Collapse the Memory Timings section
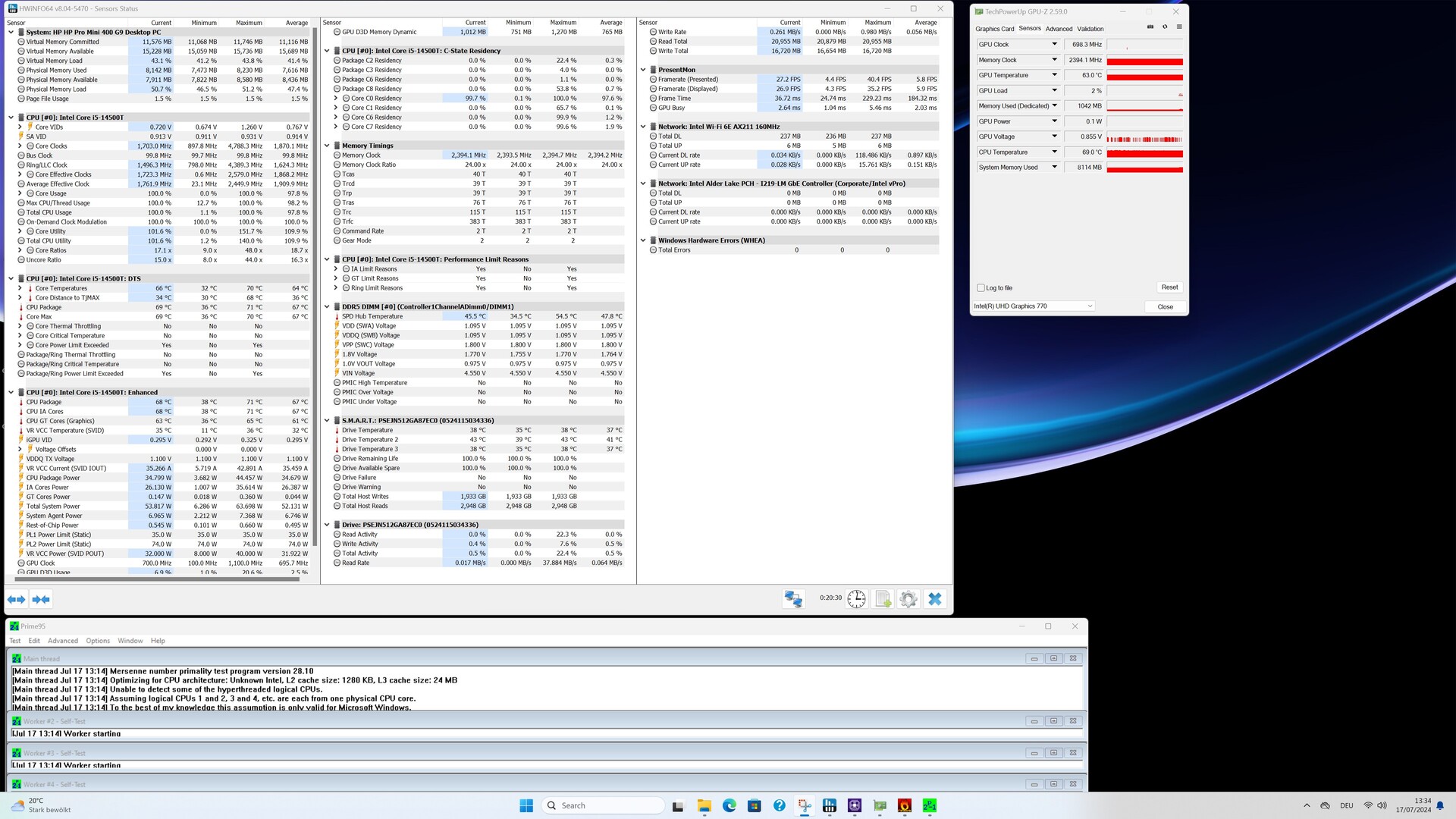 [x=327, y=146]
